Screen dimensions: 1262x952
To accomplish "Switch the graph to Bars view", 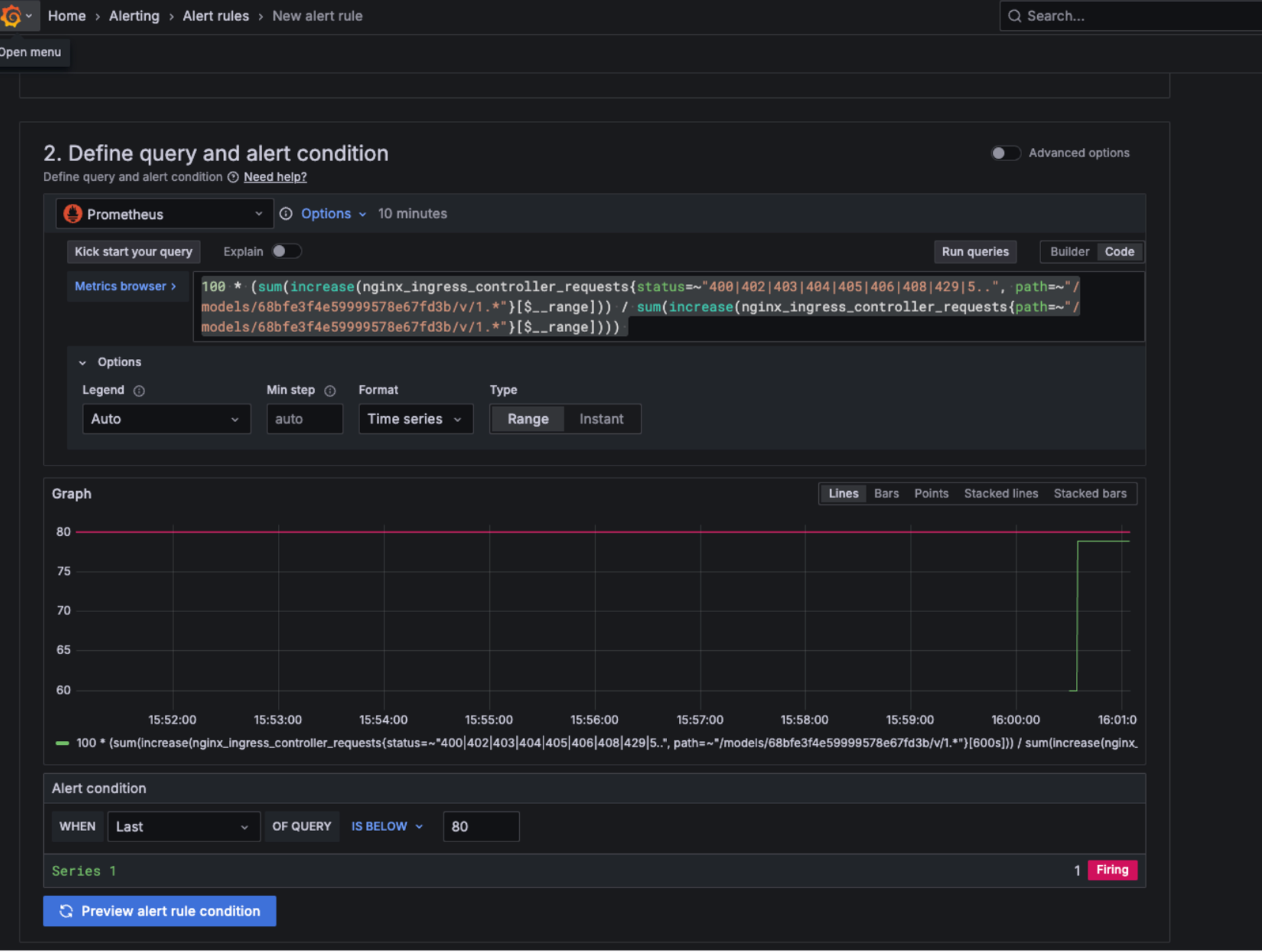I will [885, 493].
